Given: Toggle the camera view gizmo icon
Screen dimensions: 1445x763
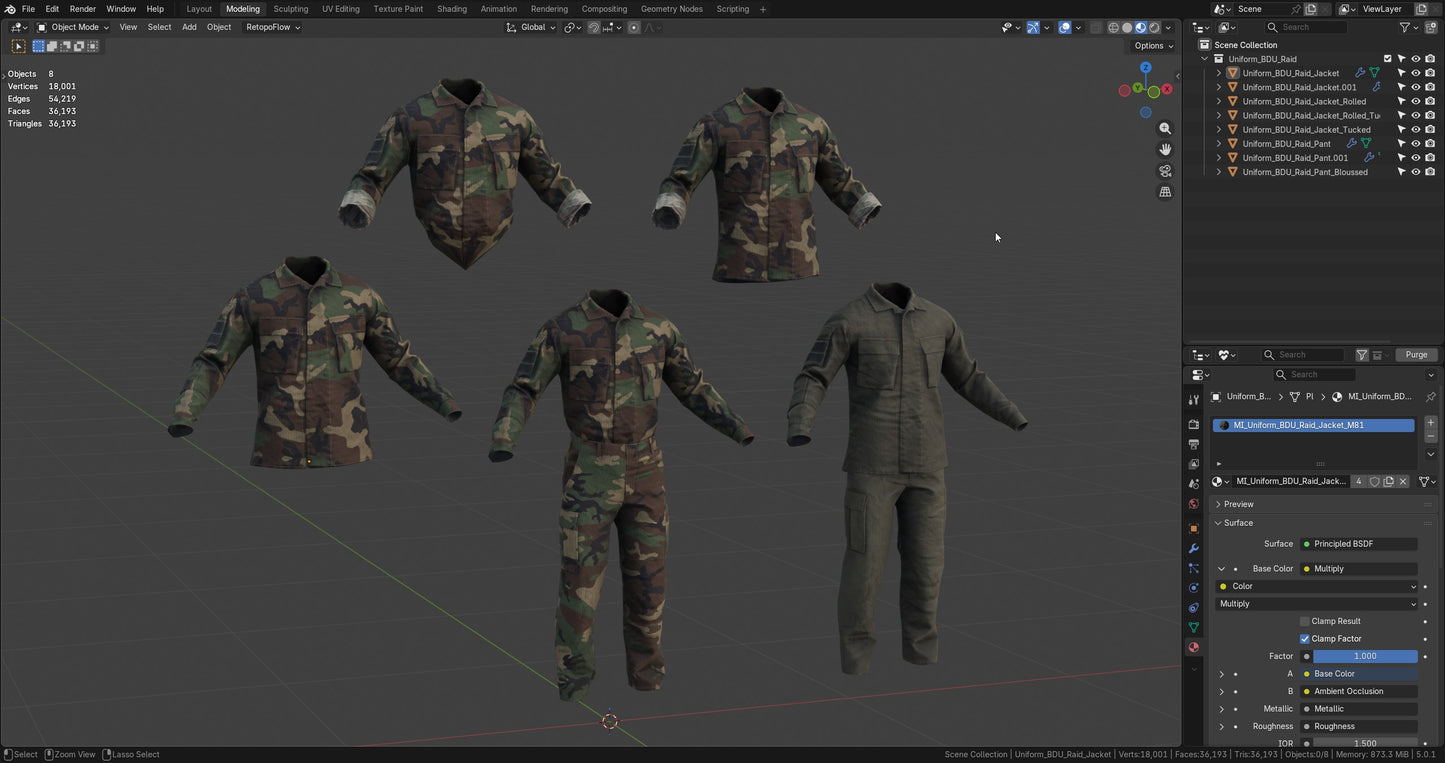Looking at the screenshot, I should tap(1165, 171).
